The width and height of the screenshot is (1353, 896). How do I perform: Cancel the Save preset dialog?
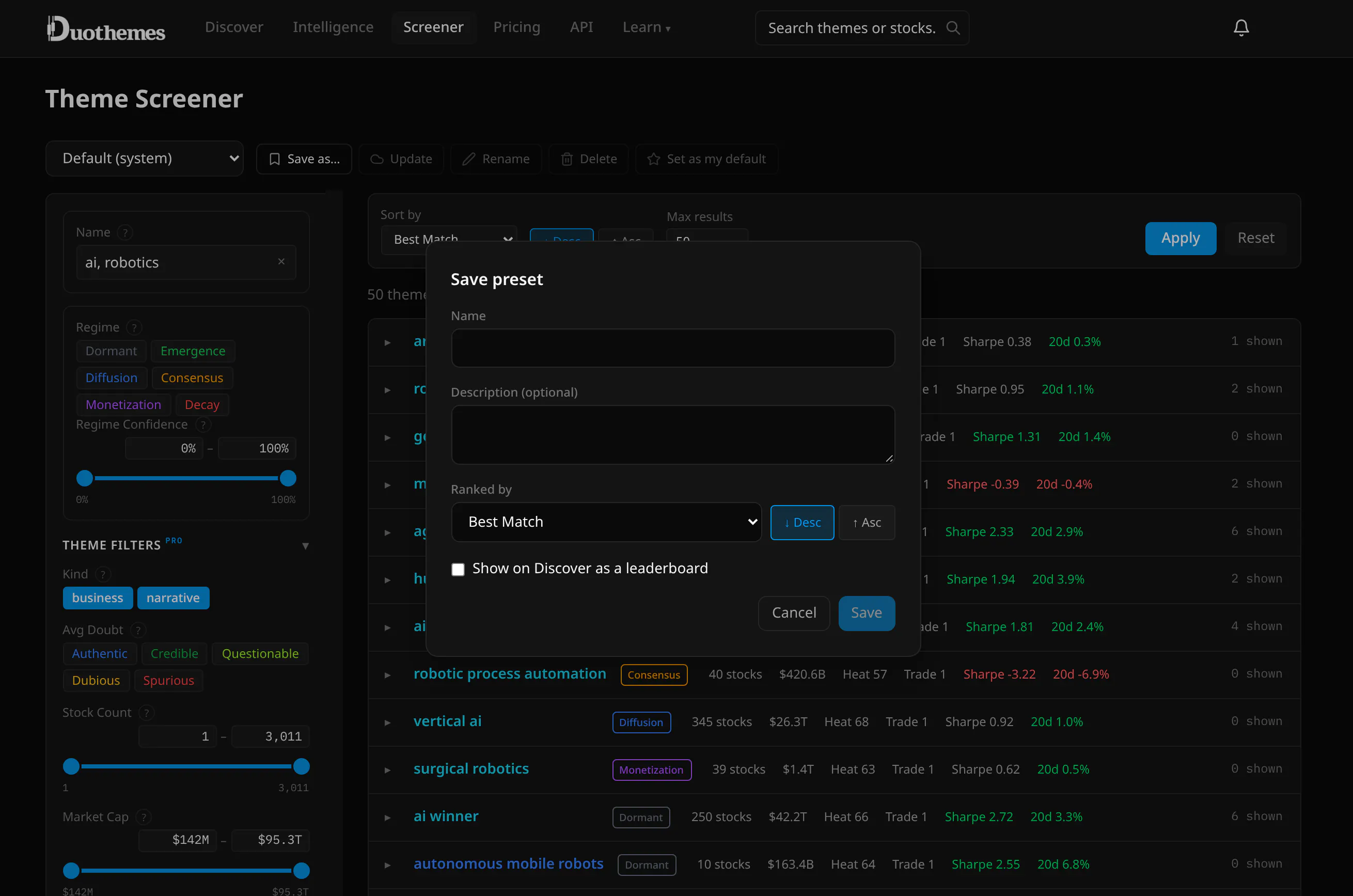[x=794, y=612]
